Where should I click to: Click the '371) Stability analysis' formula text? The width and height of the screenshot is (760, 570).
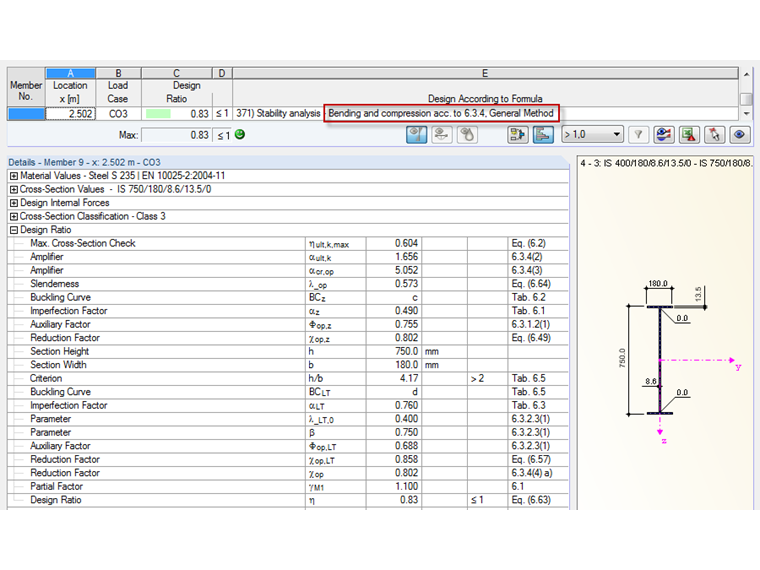click(278, 113)
